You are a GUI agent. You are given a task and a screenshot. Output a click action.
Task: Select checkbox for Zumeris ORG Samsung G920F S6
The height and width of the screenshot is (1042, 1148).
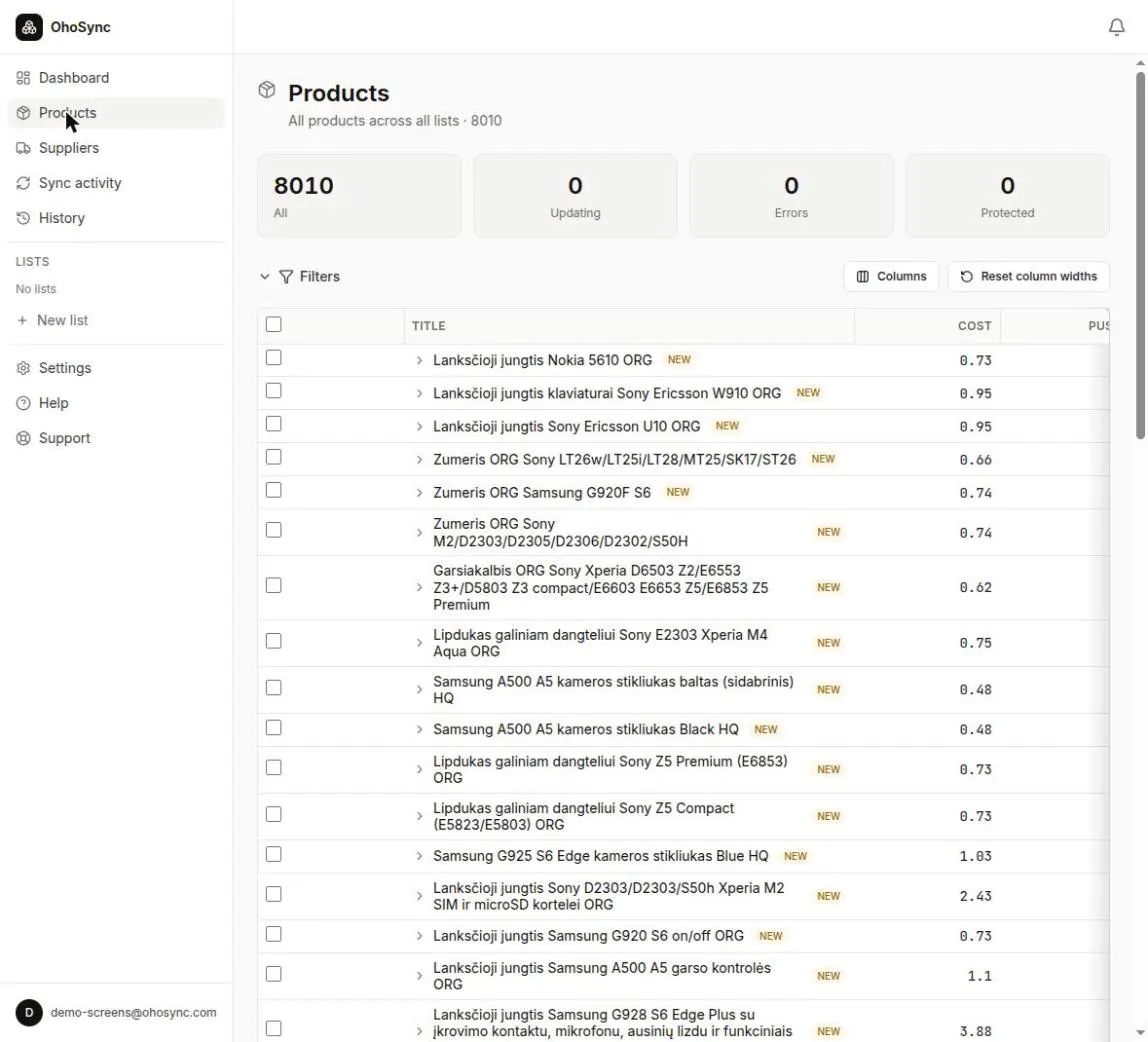pyautogui.click(x=274, y=490)
